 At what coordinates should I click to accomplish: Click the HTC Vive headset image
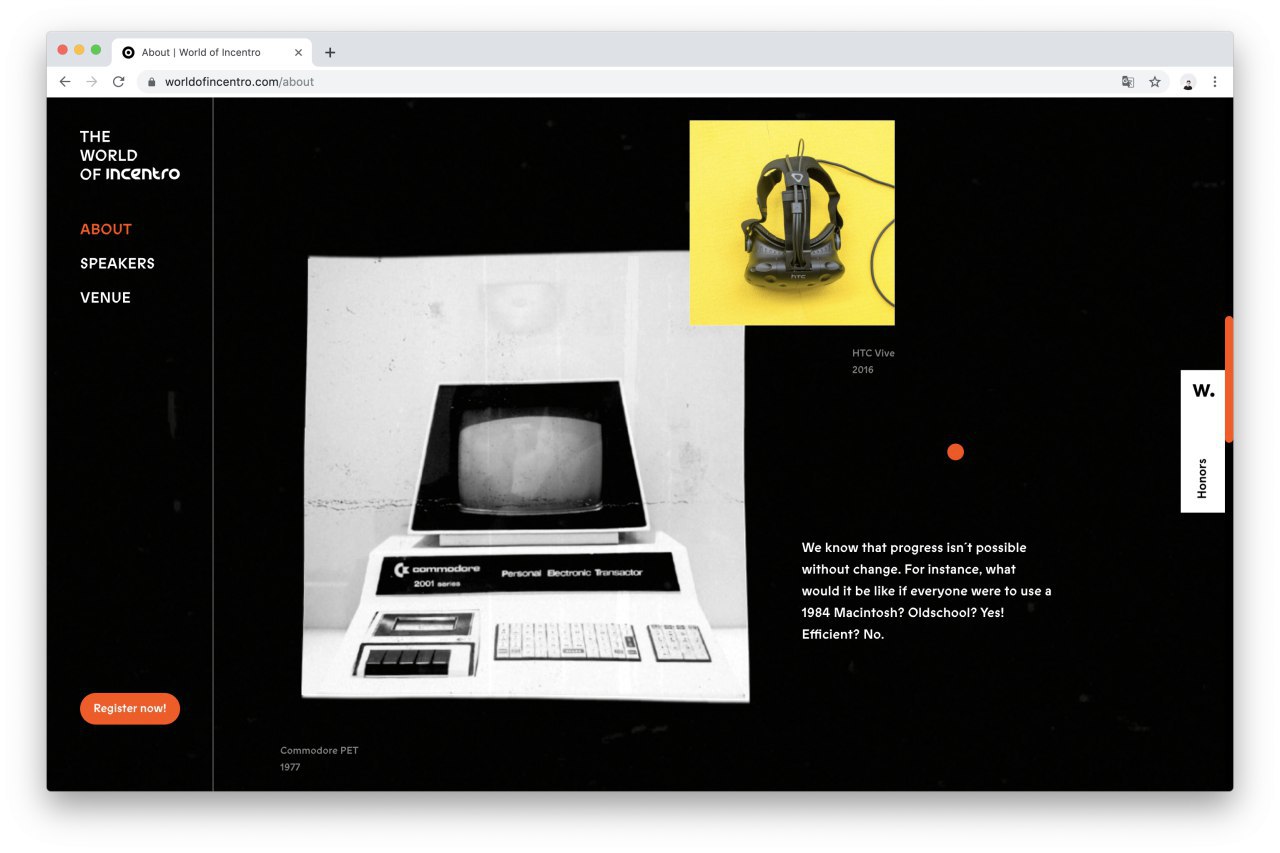[792, 223]
